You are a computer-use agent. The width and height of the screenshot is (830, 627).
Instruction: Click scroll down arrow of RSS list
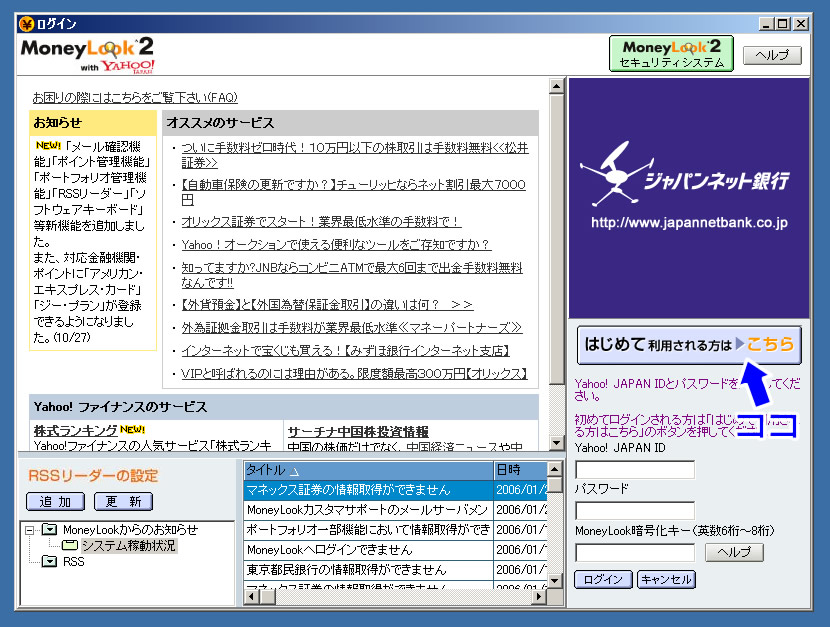click(554, 581)
